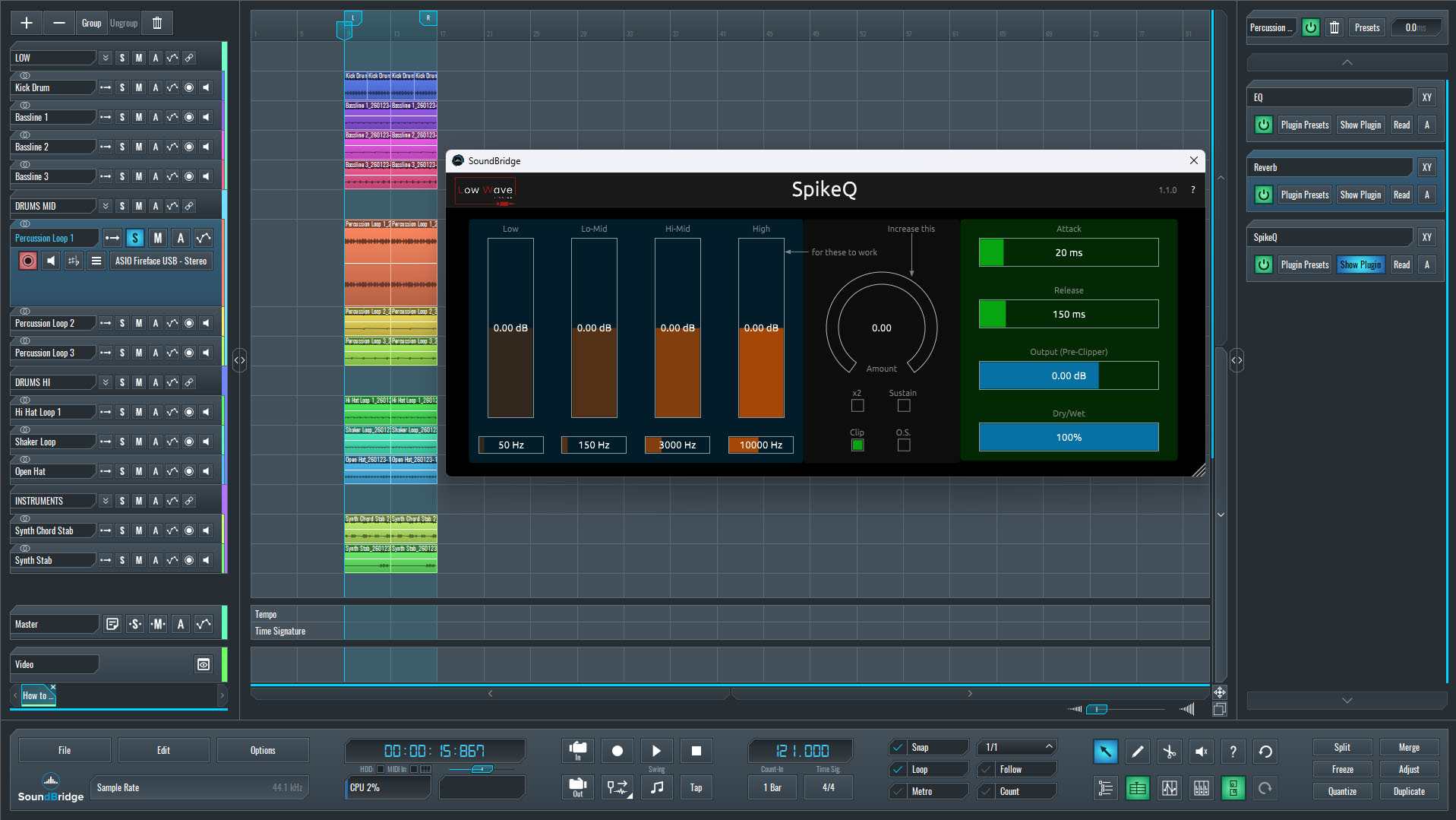Open the ASIO Fireface USB - Stereo input dropdown
1456x820 pixels.
point(161,261)
